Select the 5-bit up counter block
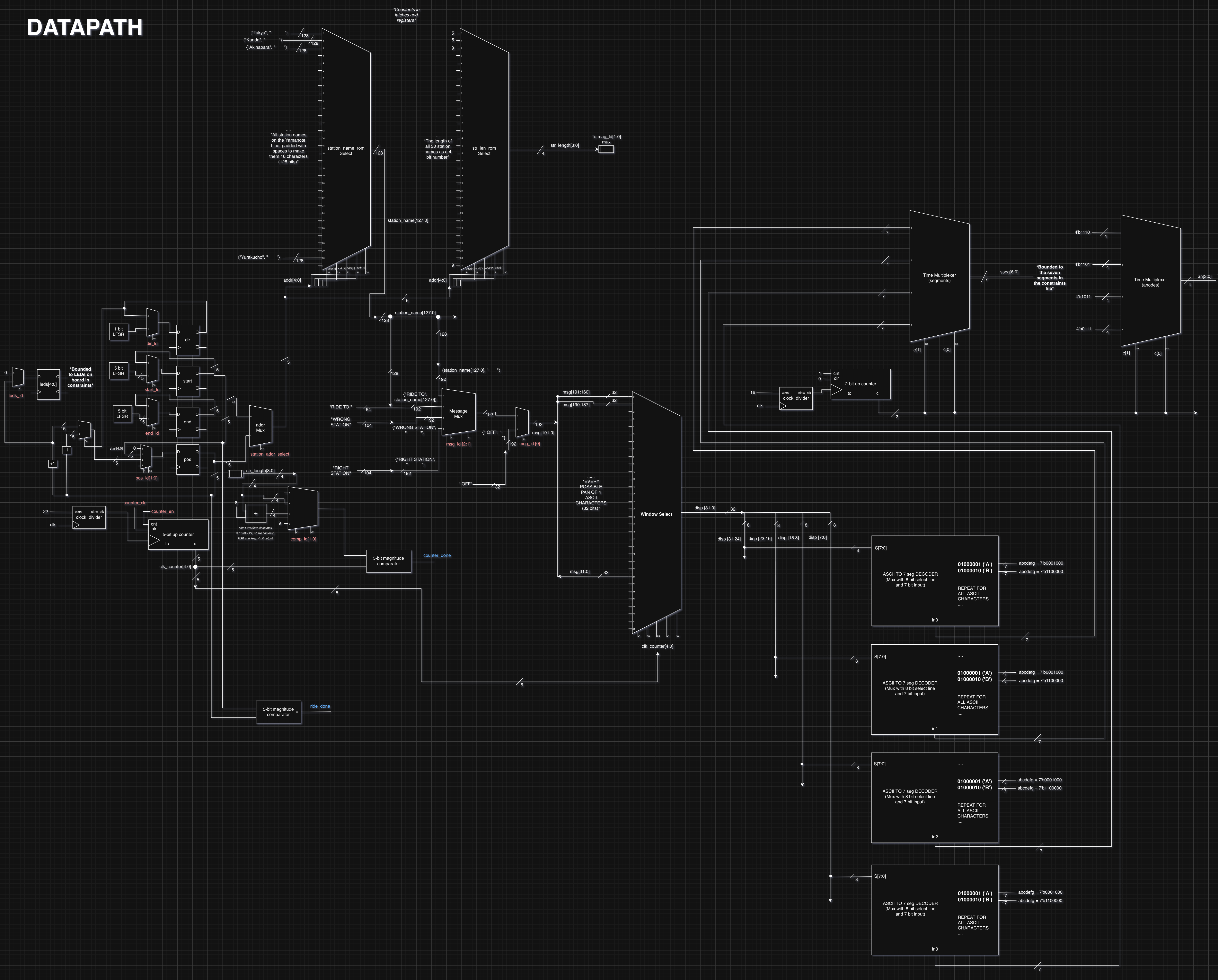Image resolution: width=1218 pixels, height=980 pixels. tap(178, 534)
